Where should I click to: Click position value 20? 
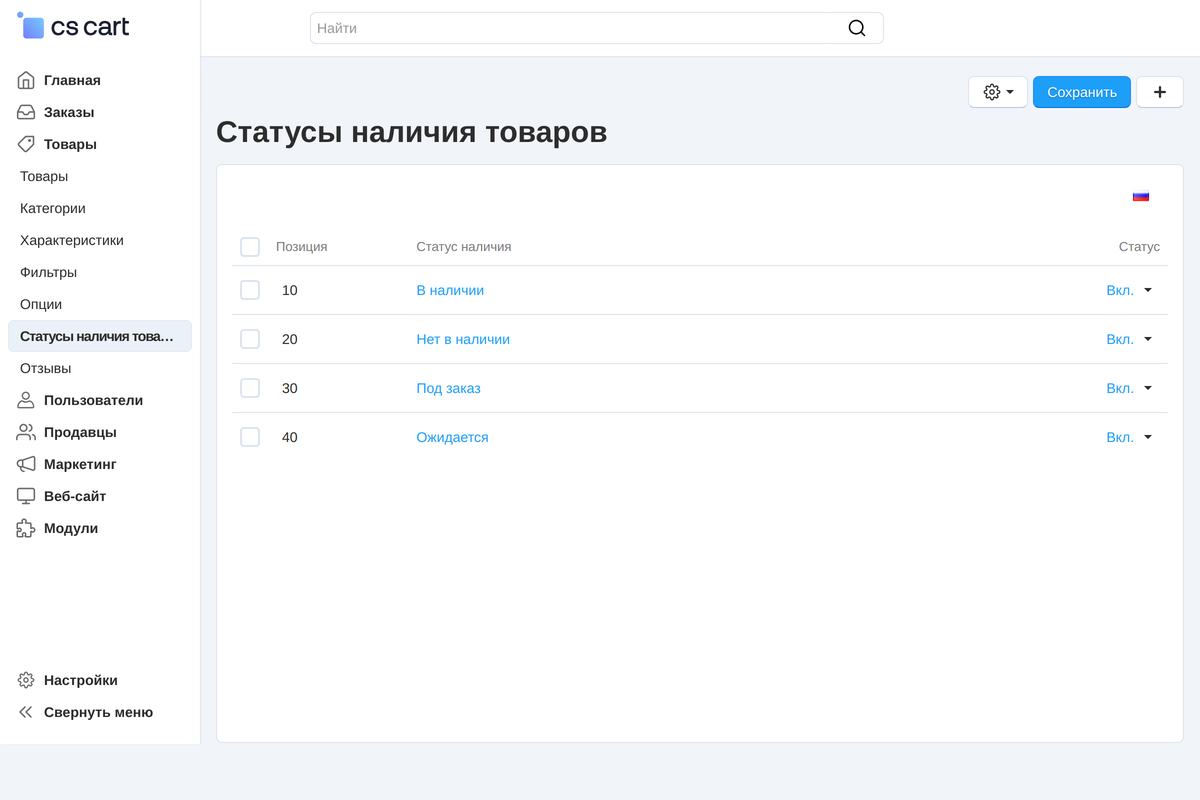pyautogui.click(x=290, y=339)
